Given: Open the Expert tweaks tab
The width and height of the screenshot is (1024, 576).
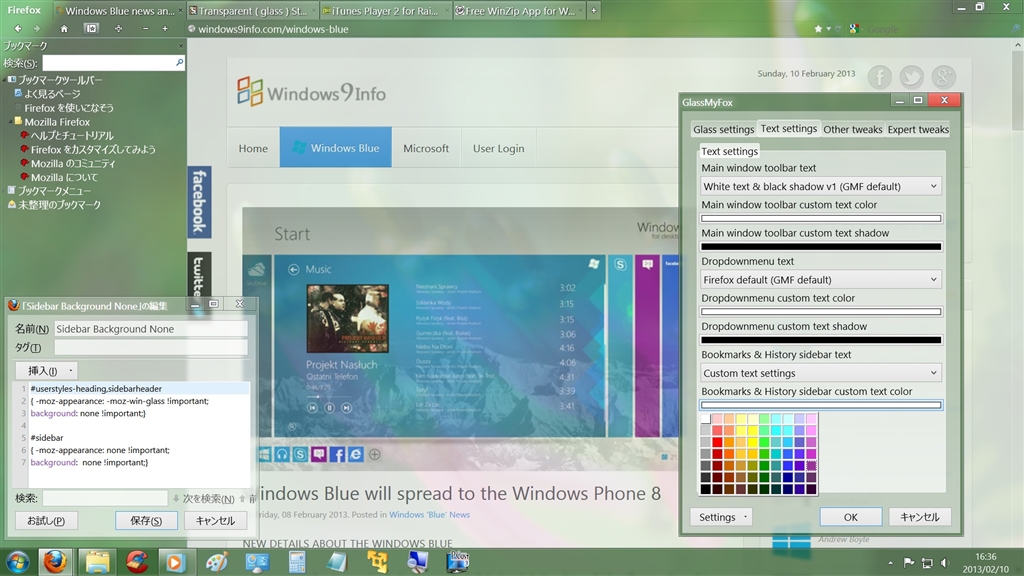Looking at the screenshot, I should point(918,129).
